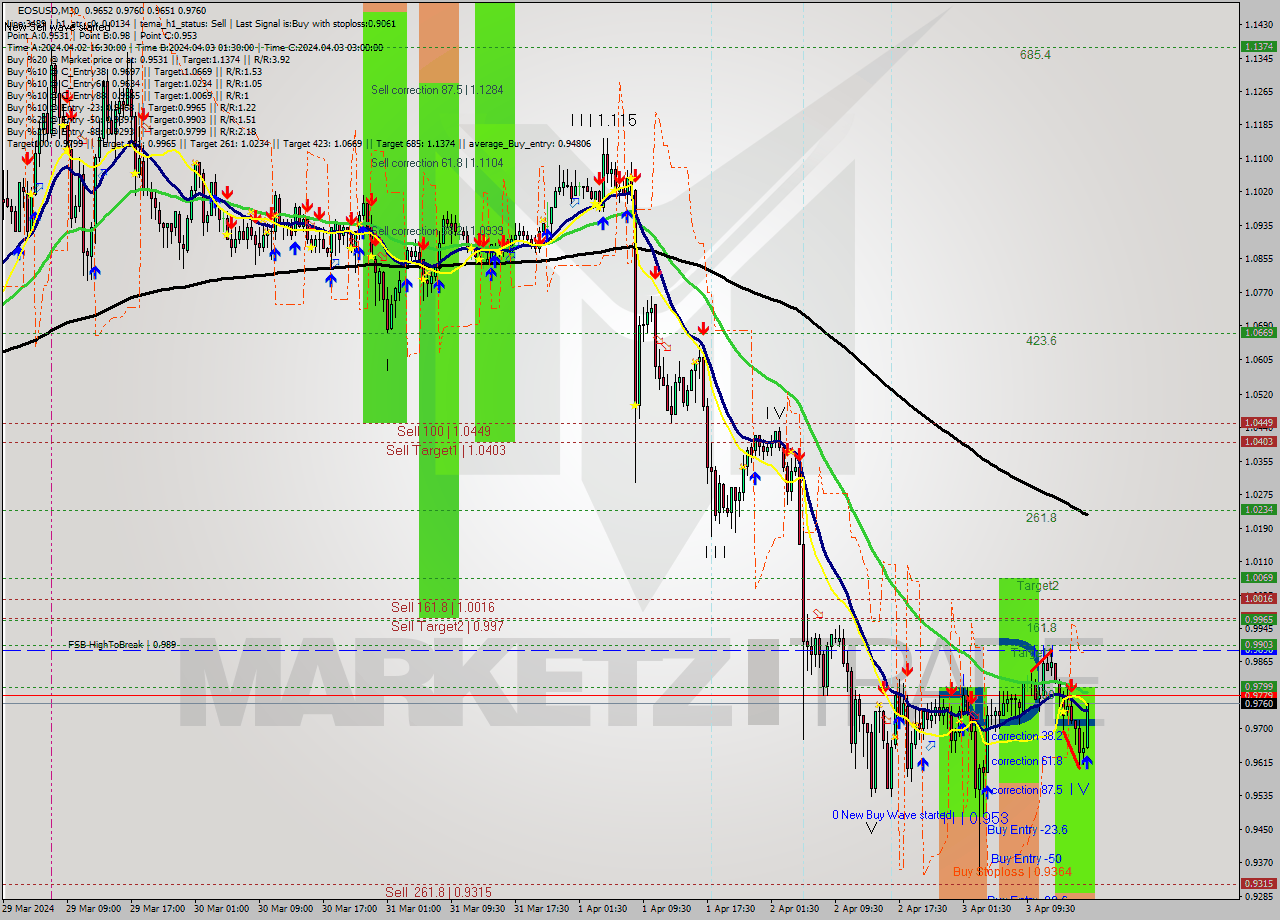Click the 'I I I 1.115' wave label
The height and width of the screenshot is (920, 1280).
tap(604, 120)
